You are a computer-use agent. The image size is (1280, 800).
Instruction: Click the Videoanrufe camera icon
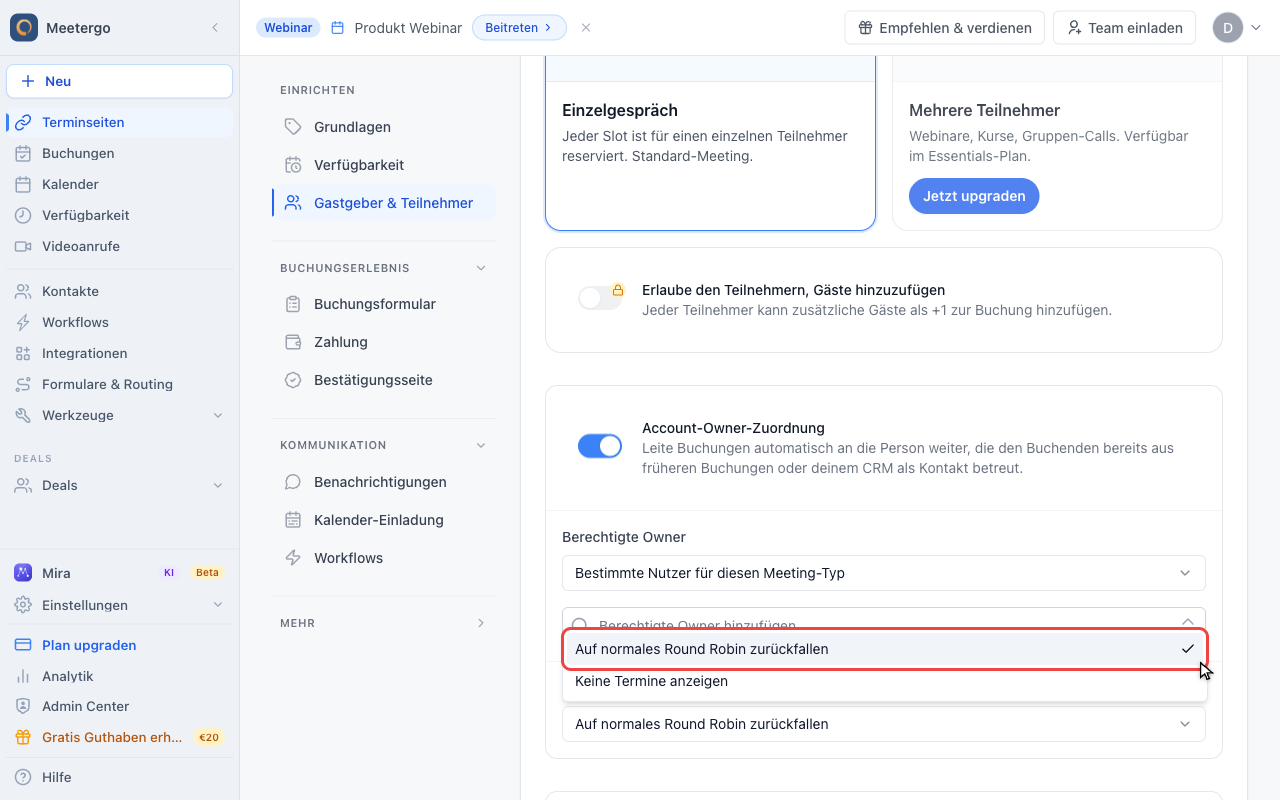point(23,246)
